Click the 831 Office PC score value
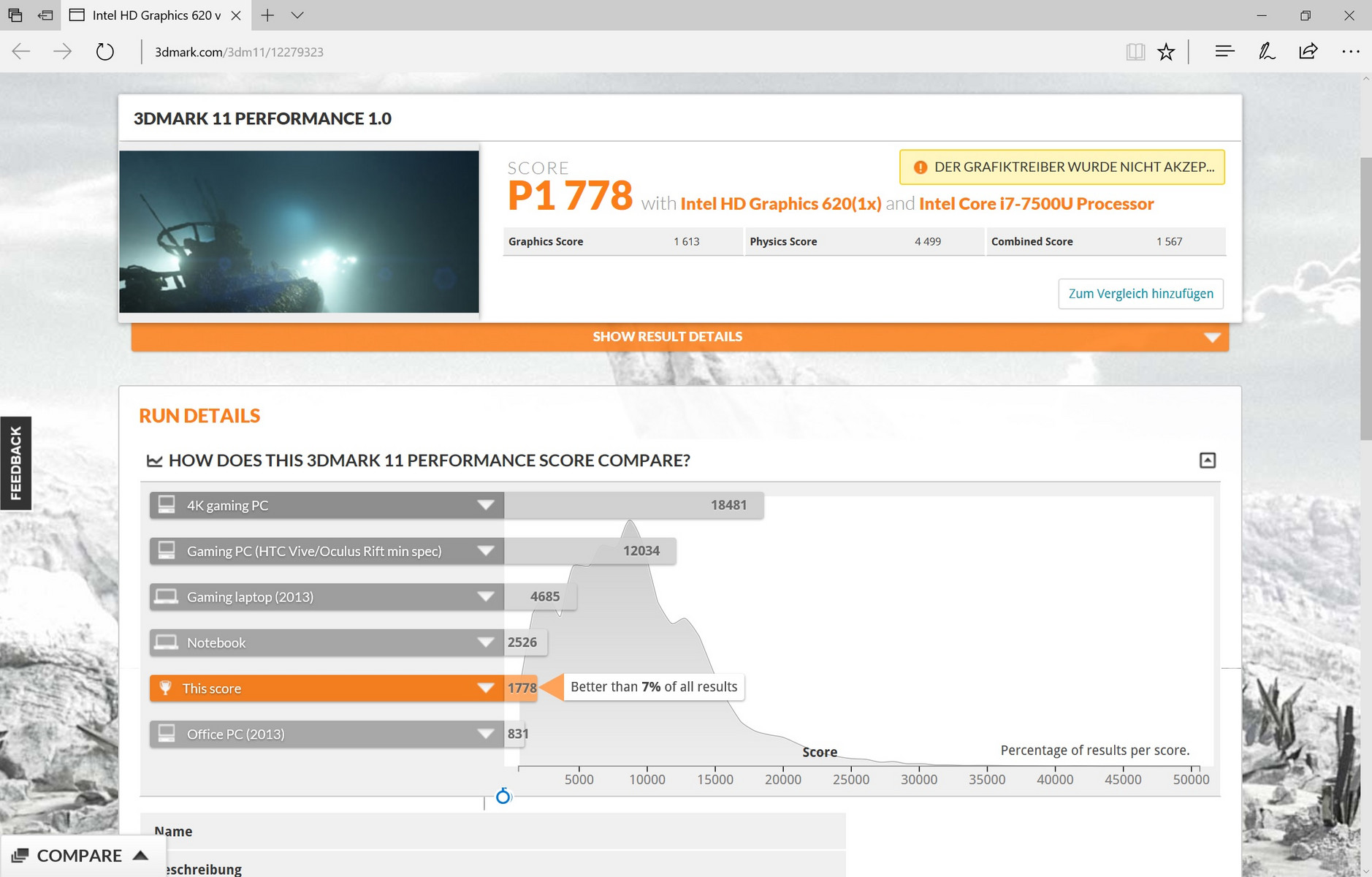This screenshot has height=877, width=1372. pyautogui.click(x=518, y=734)
